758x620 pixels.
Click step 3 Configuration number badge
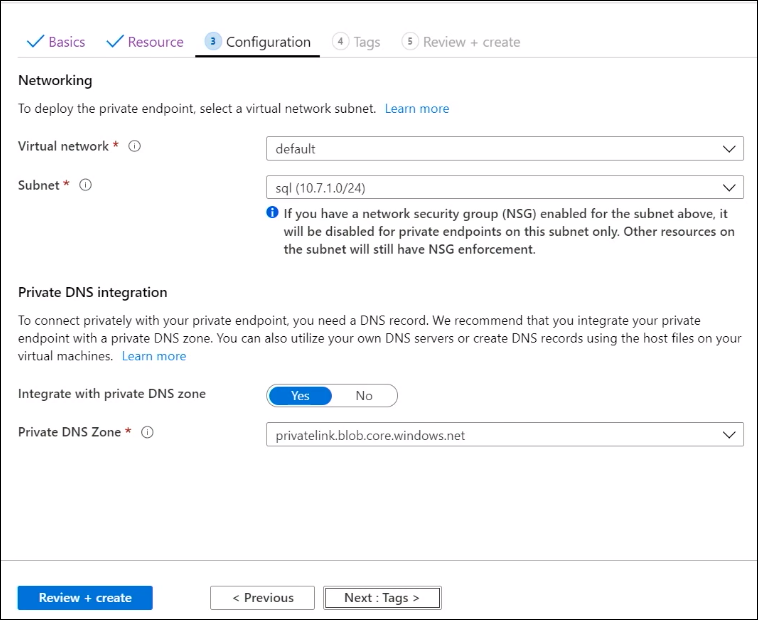point(213,42)
